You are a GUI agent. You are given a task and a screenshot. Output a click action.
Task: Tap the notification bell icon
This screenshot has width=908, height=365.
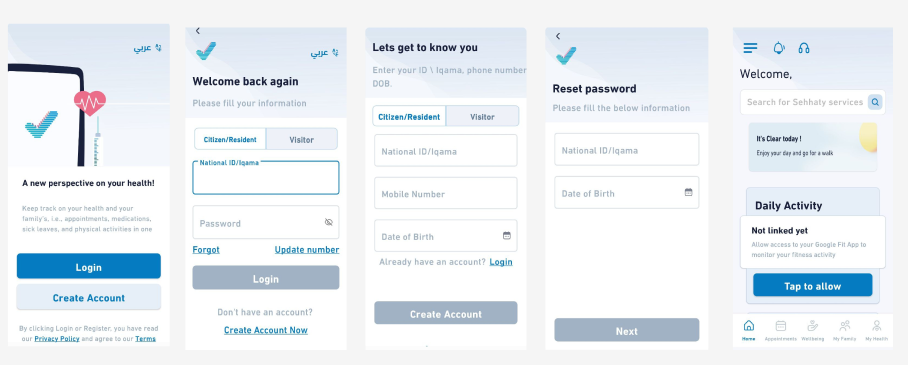pyautogui.click(x=779, y=48)
